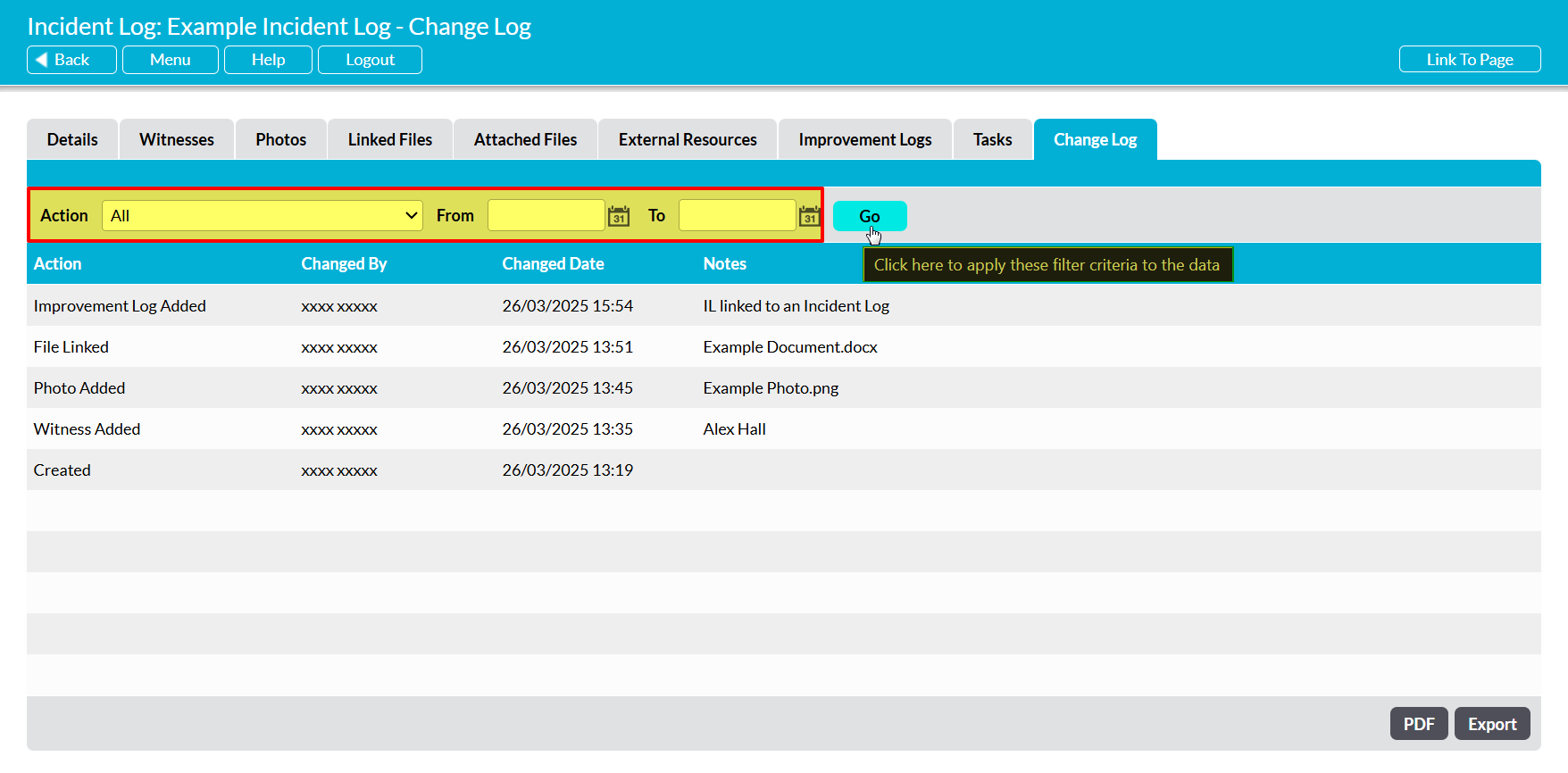The height and width of the screenshot is (773, 1568).
Task: Click the 'Alex Hall' note
Action: click(734, 429)
